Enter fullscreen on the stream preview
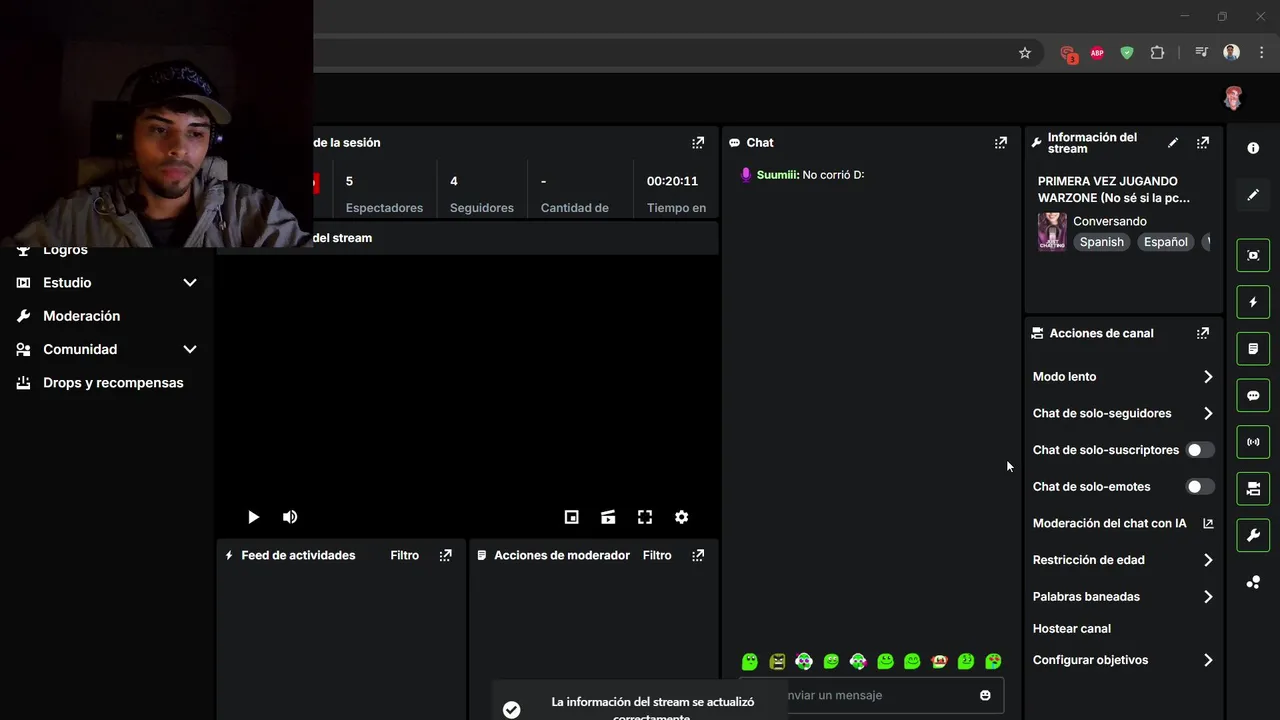Image resolution: width=1280 pixels, height=720 pixels. 645,517
